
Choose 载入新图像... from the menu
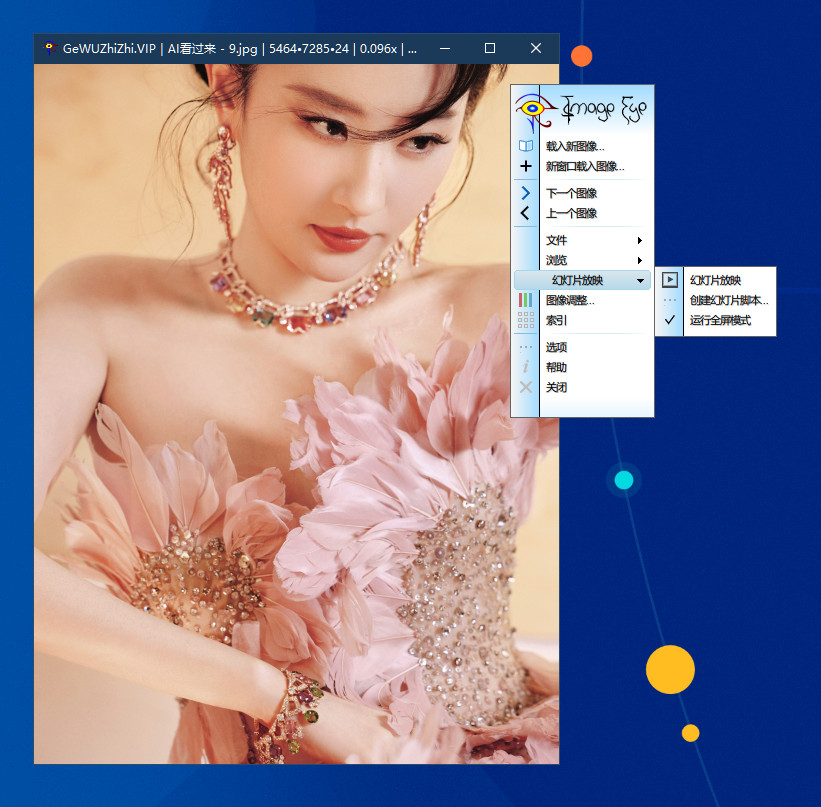575,146
